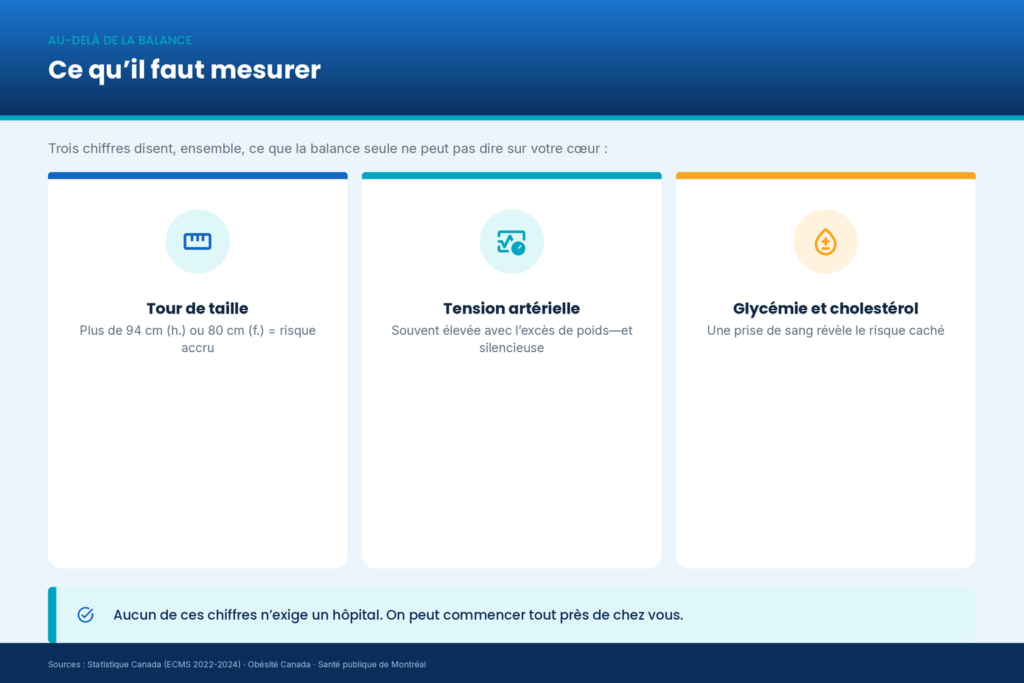Select the Glycémie et cholestérol heading
The image size is (1024, 683).
coord(825,308)
